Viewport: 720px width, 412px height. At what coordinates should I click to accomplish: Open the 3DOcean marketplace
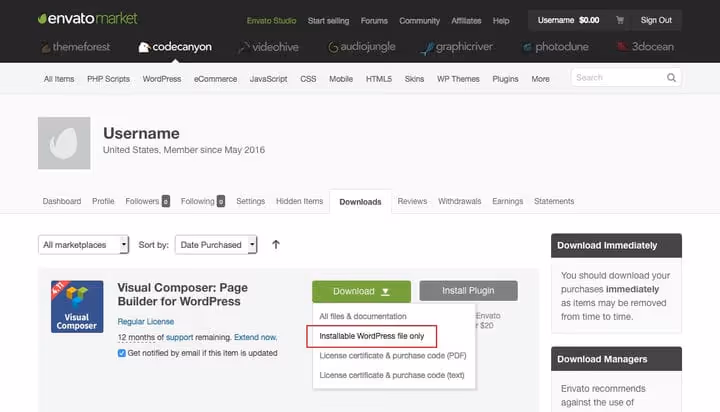[x=645, y=47]
